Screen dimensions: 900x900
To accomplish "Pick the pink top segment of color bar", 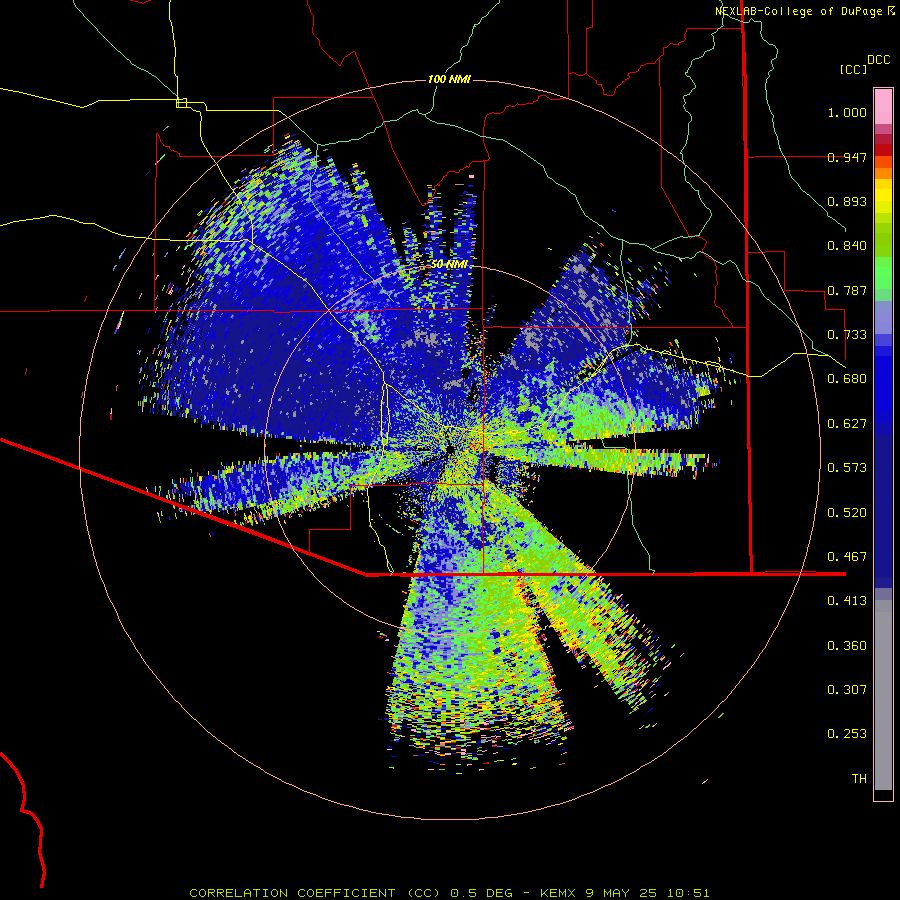I will [883, 107].
